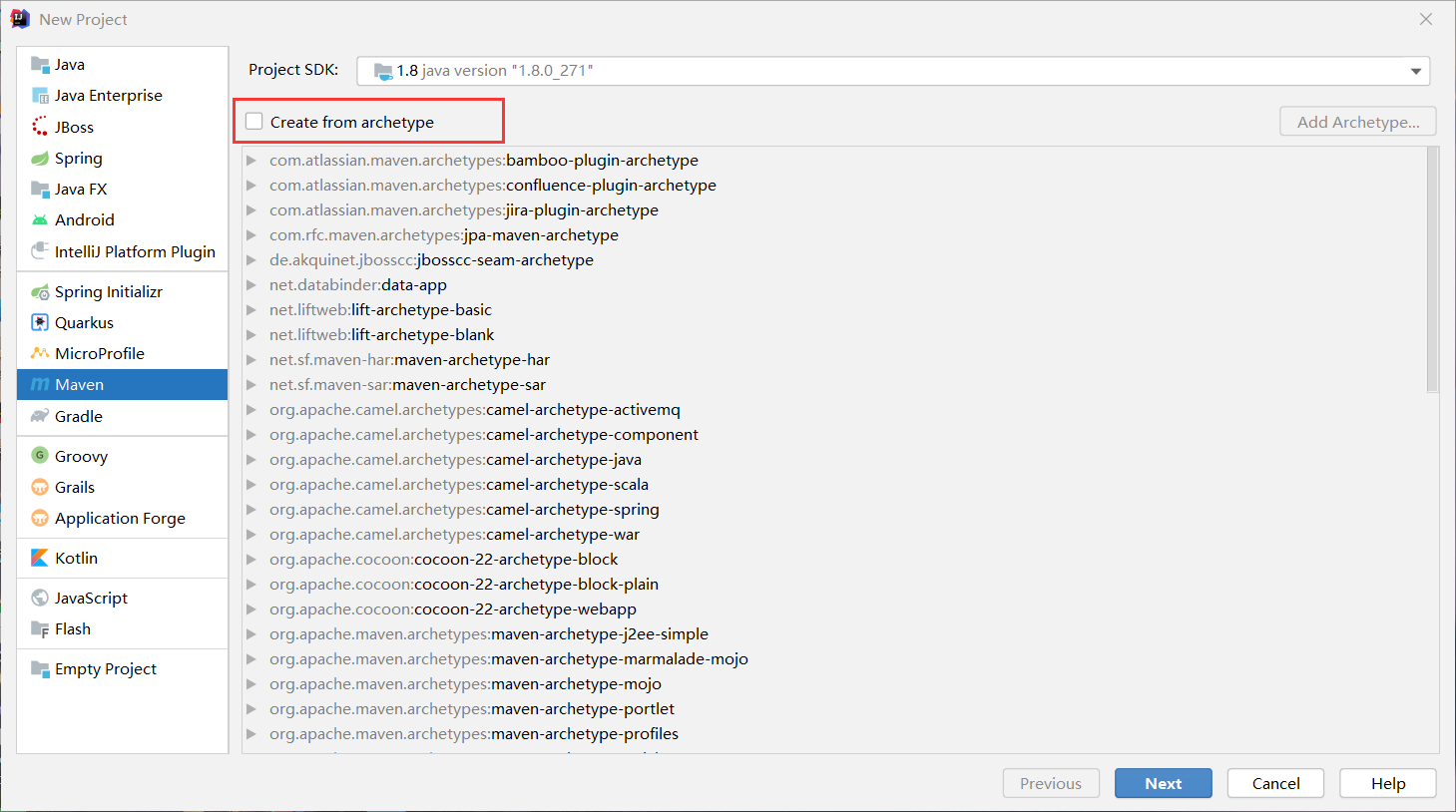Select maven-archetype-j2ee-simple row
The image size is (1456, 812).
[835, 633]
